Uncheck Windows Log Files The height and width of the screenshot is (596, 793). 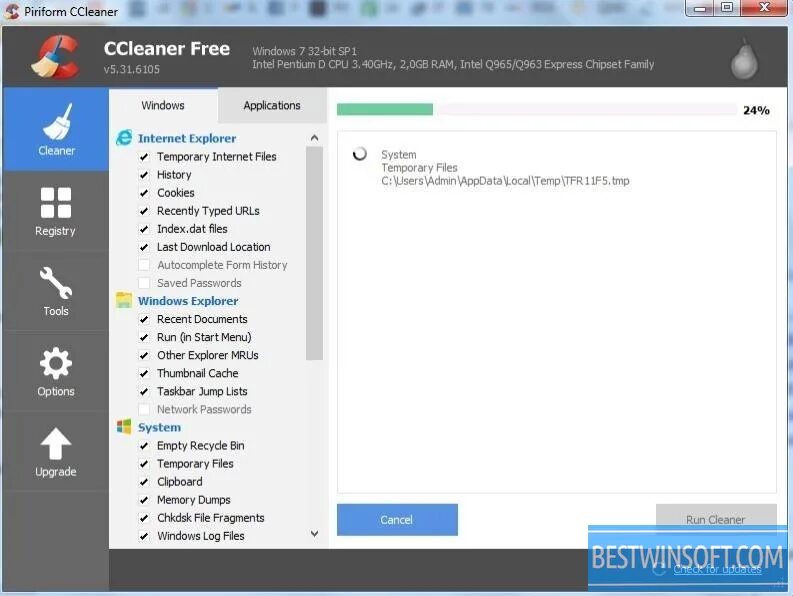[x=144, y=536]
